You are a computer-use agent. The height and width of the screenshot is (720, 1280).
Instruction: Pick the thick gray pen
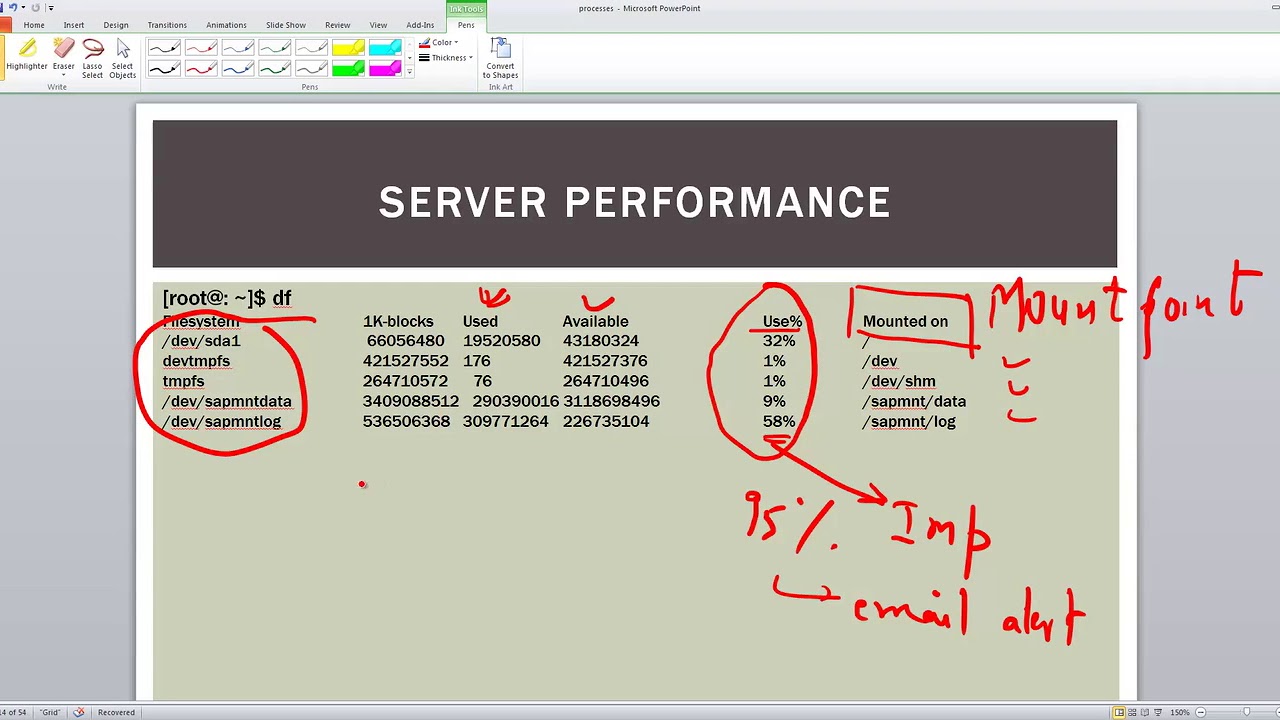tap(312, 68)
